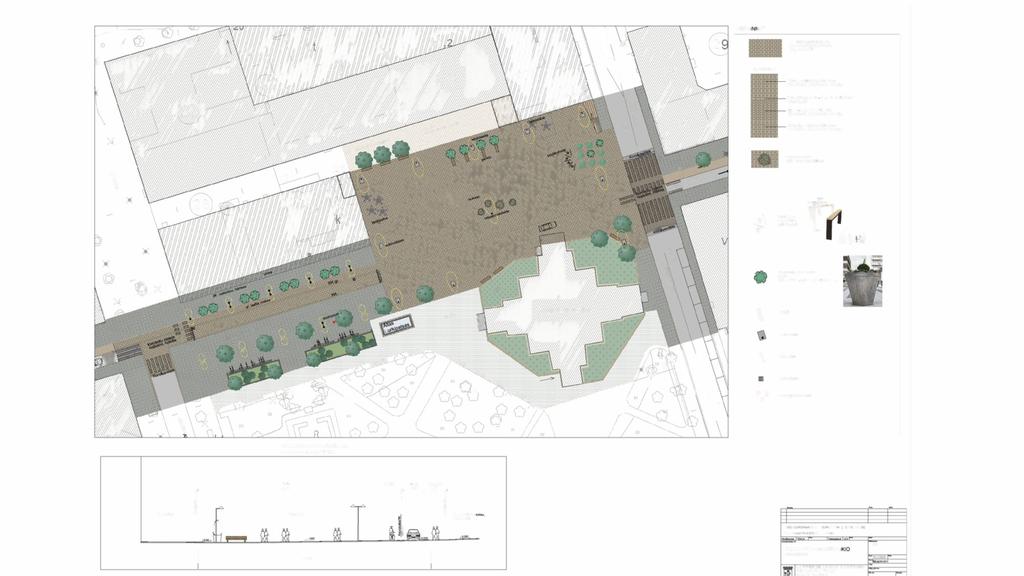Click the green dot grid on plaza
The height and width of the screenshot is (576, 1024).
[590, 153]
